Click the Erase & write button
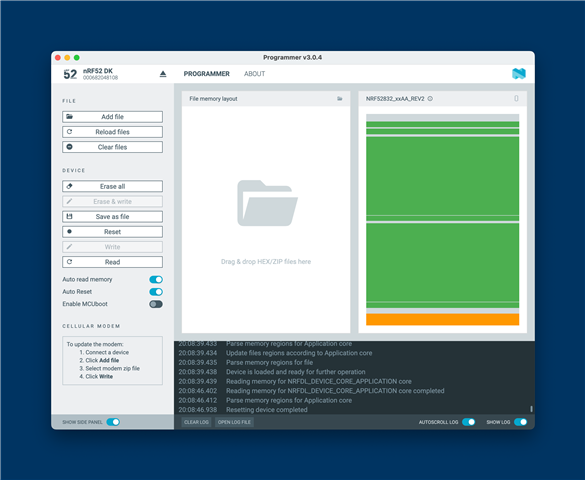 (112, 201)
